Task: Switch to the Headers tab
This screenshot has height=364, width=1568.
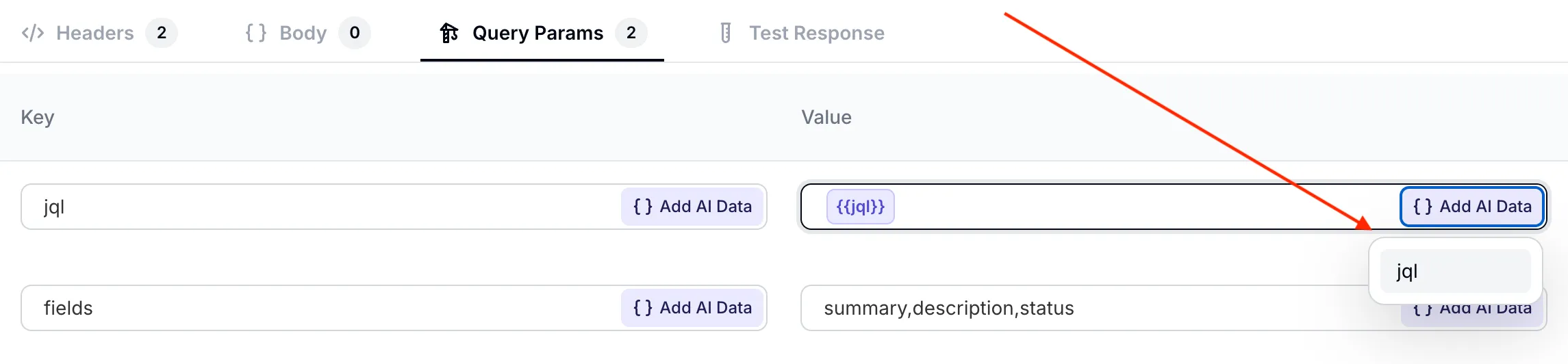Action: pos(94,33)
